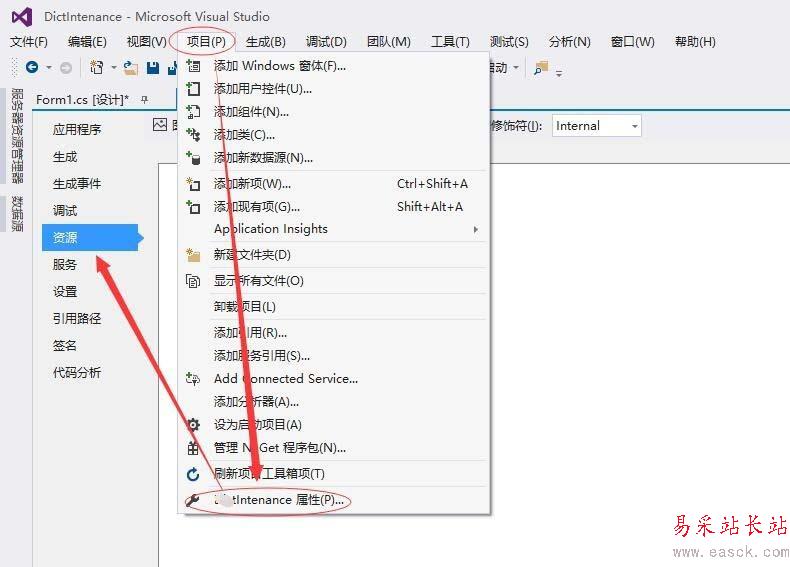
Task: Click the New Folder icon
Action: [x=193, y=255]
